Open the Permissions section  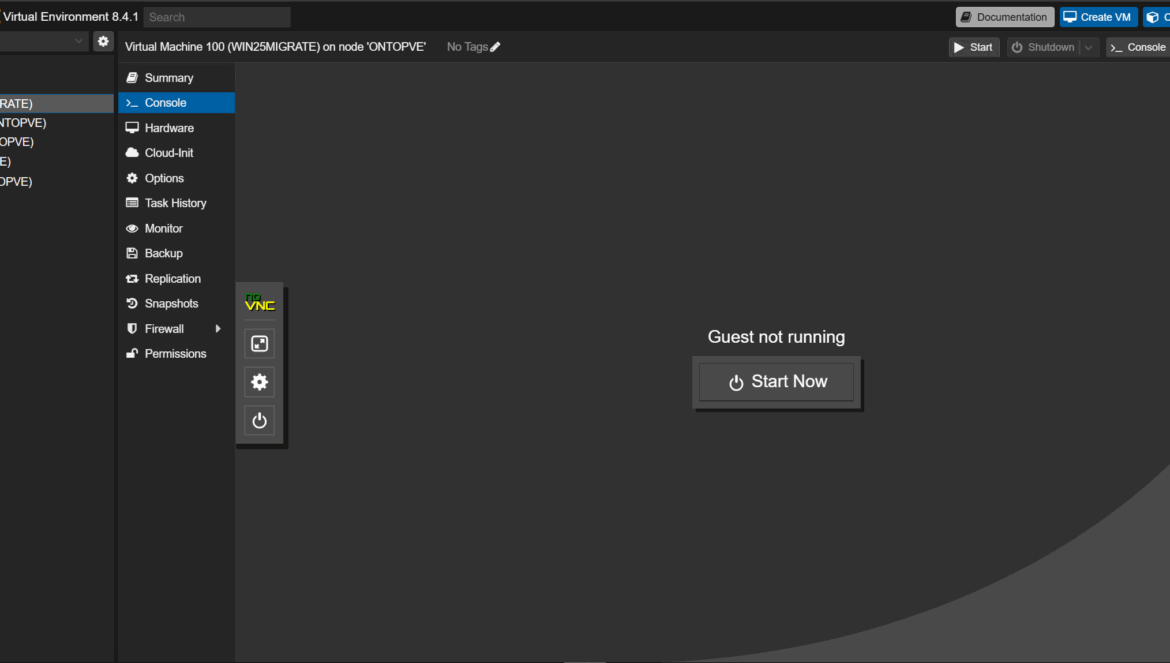[x=176, y=354]
